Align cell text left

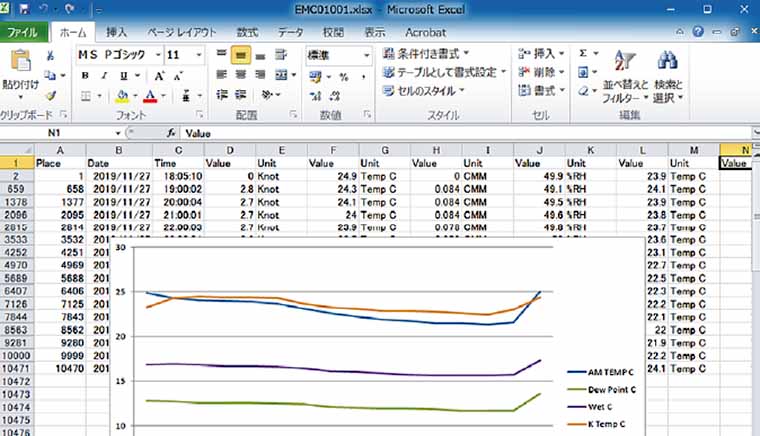pos(222,75)
